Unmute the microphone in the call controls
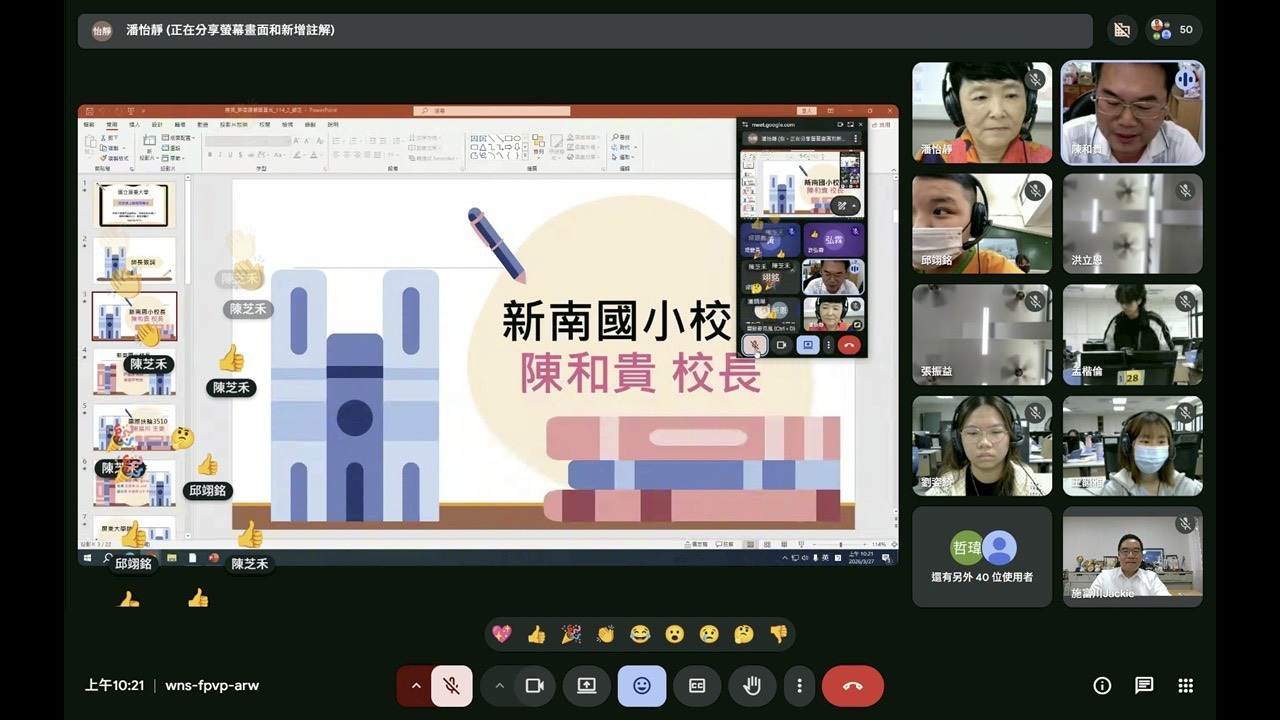 pyautogui.click(x=452, y=686)
